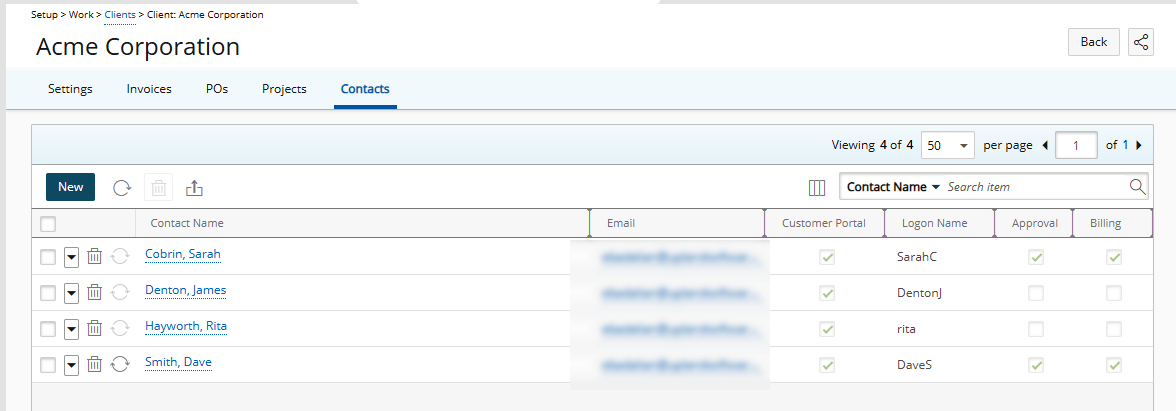The width and height of the screenshot is (1176, 411).
Task: Sort by Approval column header
Action: [1035, 223]
